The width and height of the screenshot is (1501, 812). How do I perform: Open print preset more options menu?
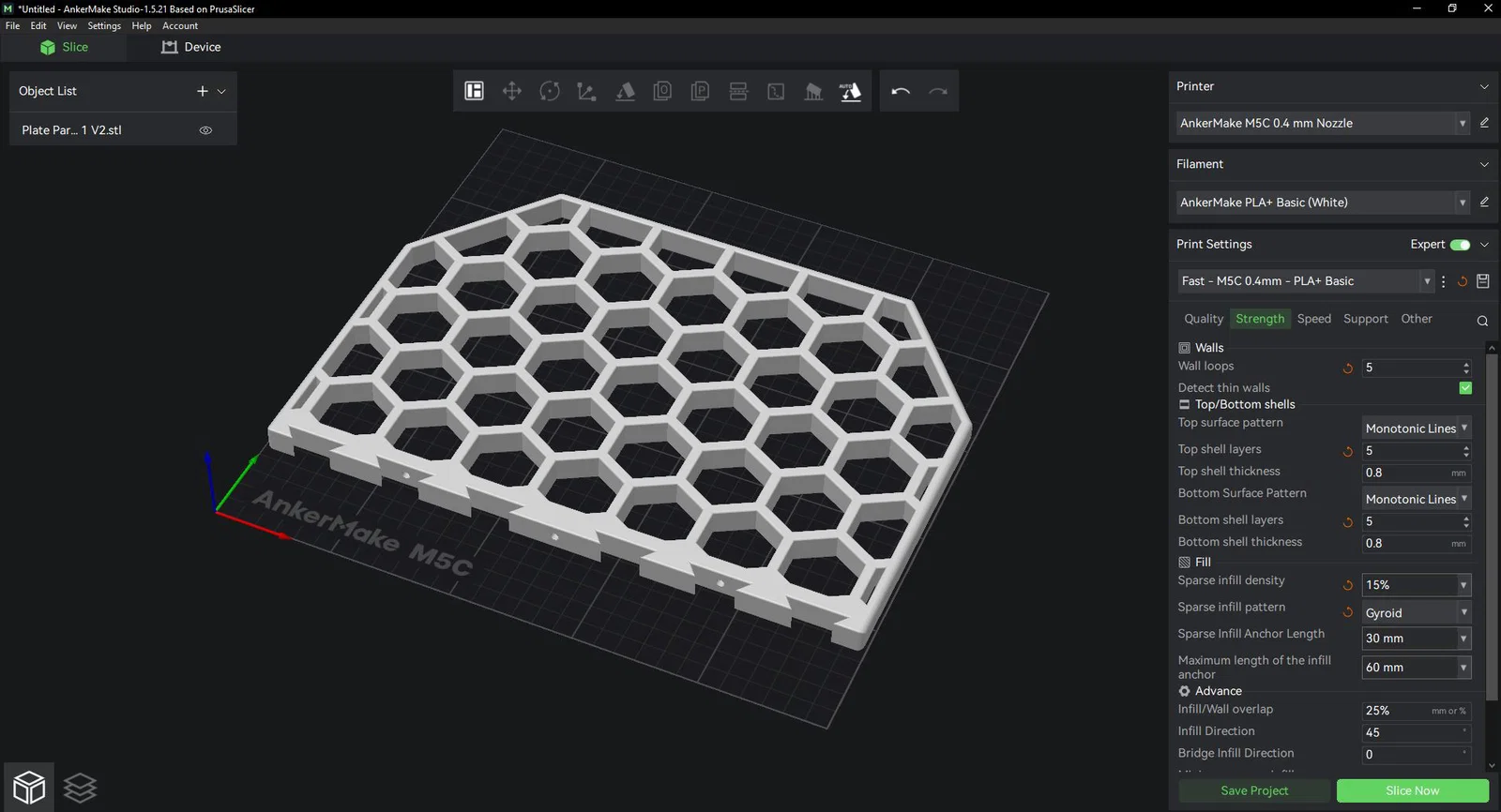pos(1443,281)
